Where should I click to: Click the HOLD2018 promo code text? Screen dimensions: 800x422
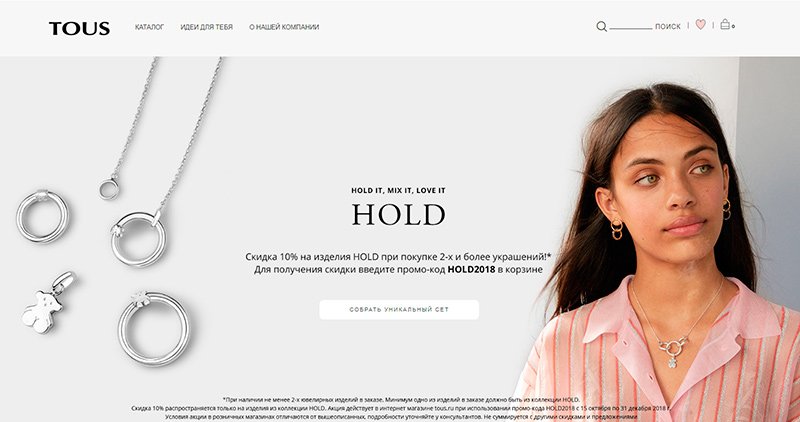pos(471,269)
